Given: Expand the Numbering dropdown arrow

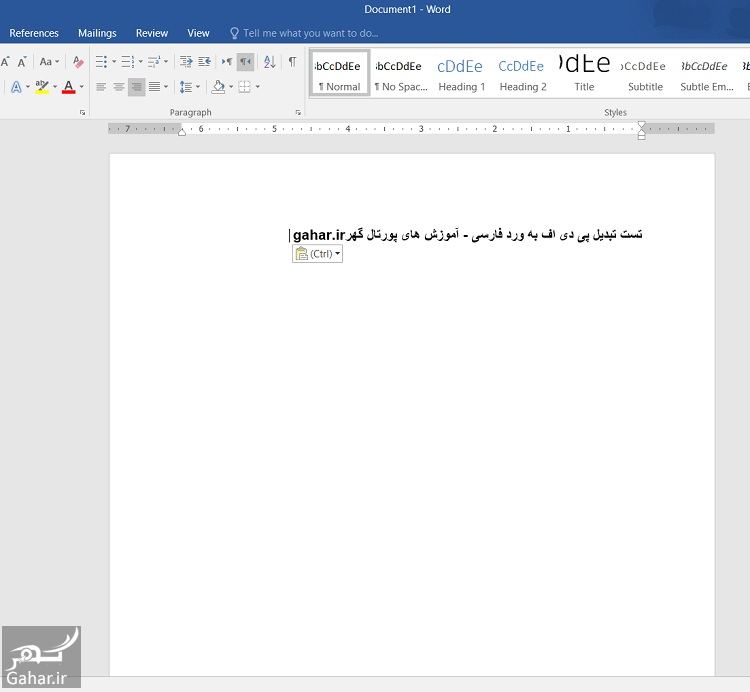Looking at the screenshot, I should coord(140,62).
